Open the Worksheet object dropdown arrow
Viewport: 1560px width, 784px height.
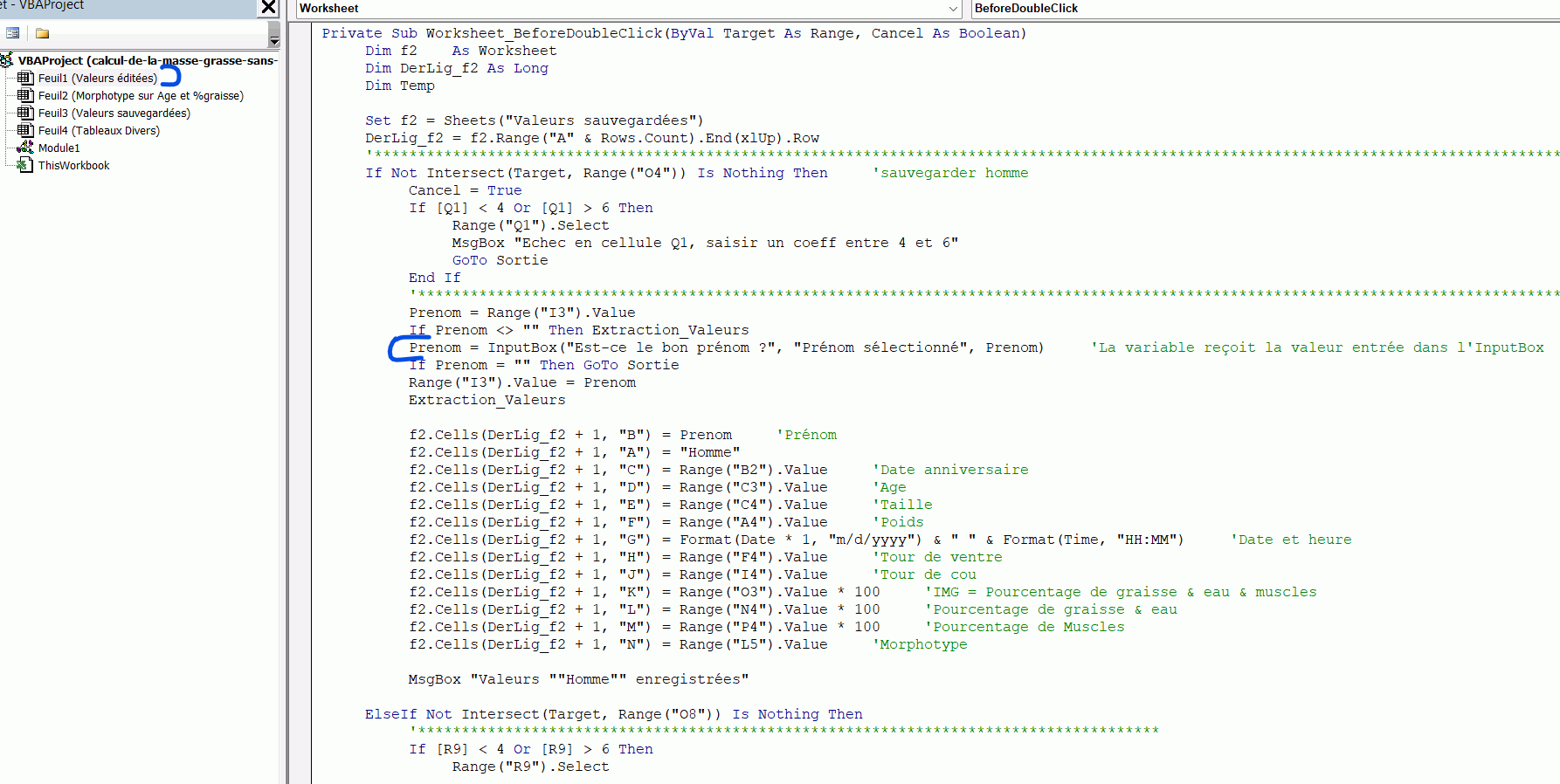pyautogui.click(x=953, y=9)
